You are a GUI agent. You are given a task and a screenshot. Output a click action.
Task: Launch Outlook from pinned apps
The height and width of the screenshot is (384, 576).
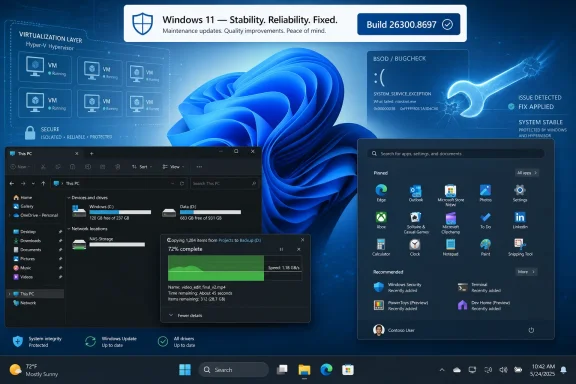point(416,193)
